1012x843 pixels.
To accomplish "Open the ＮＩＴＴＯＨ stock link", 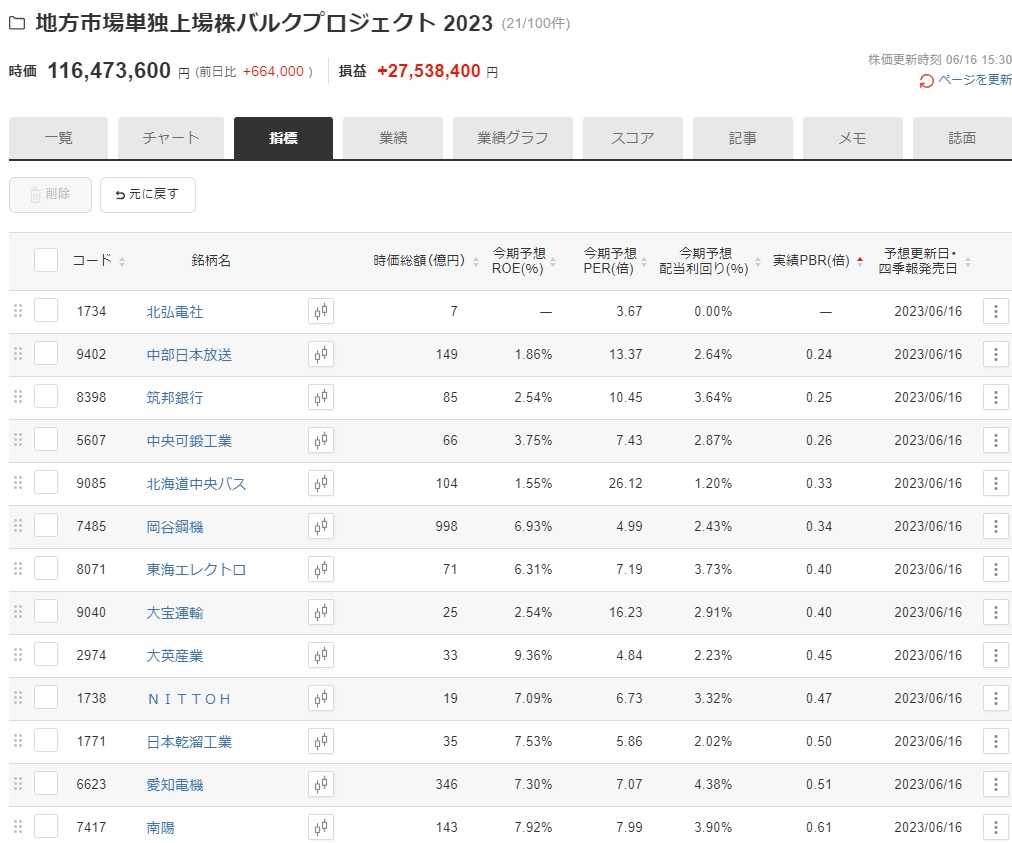I will (x=189, y=699).
